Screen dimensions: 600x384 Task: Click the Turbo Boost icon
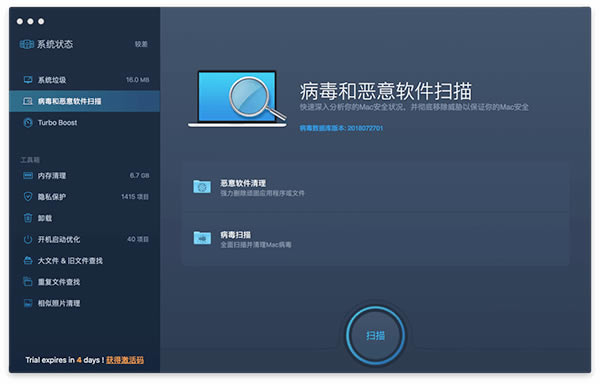tap(28, 123)
